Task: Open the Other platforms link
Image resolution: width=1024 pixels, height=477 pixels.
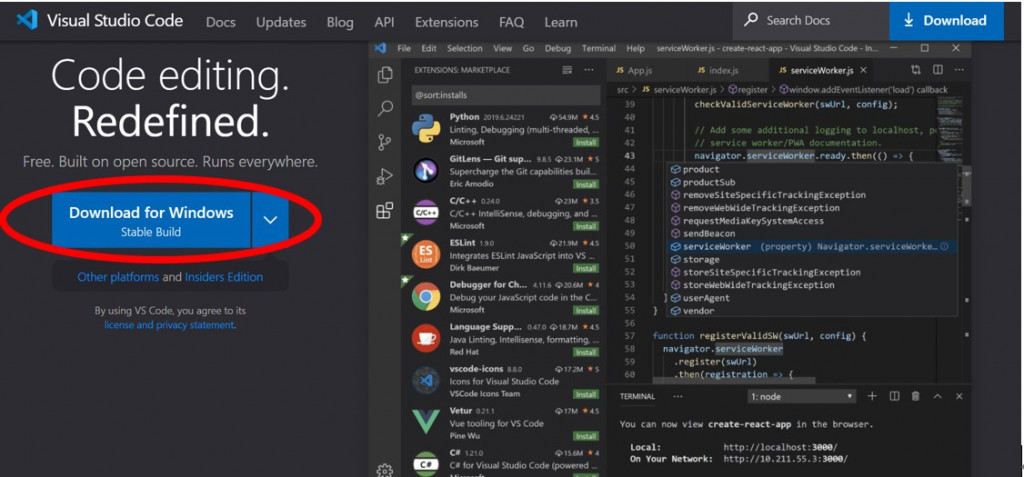Action: click(x=118, y=277)
